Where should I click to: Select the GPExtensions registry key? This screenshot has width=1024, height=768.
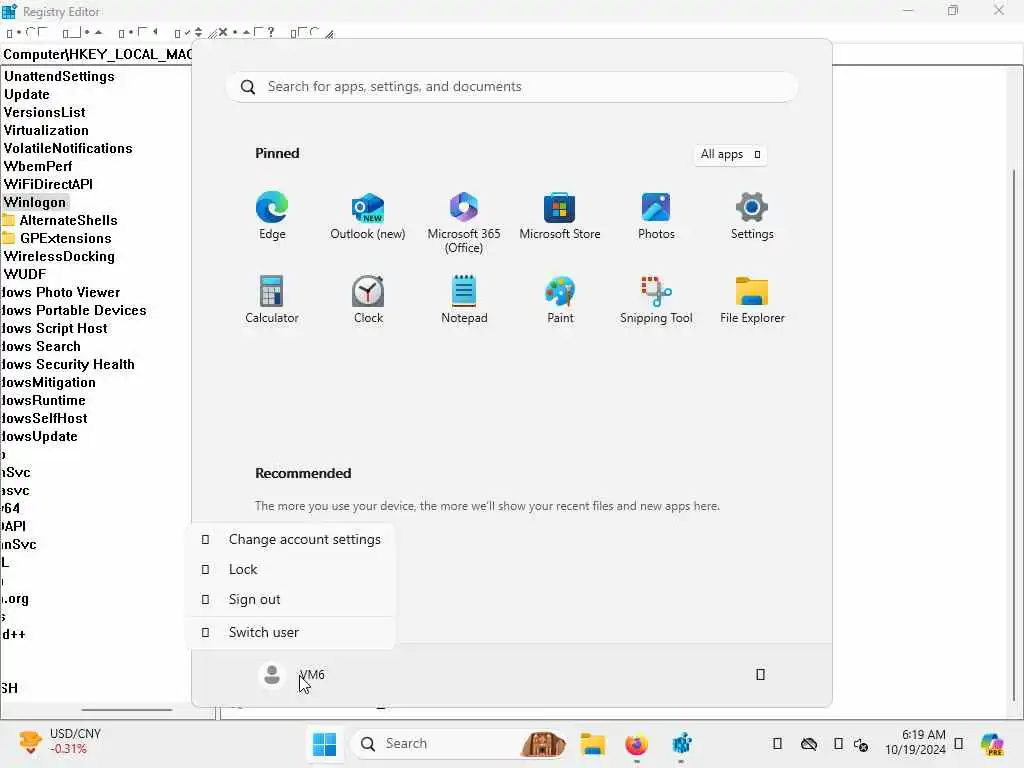tap(65, 238)
